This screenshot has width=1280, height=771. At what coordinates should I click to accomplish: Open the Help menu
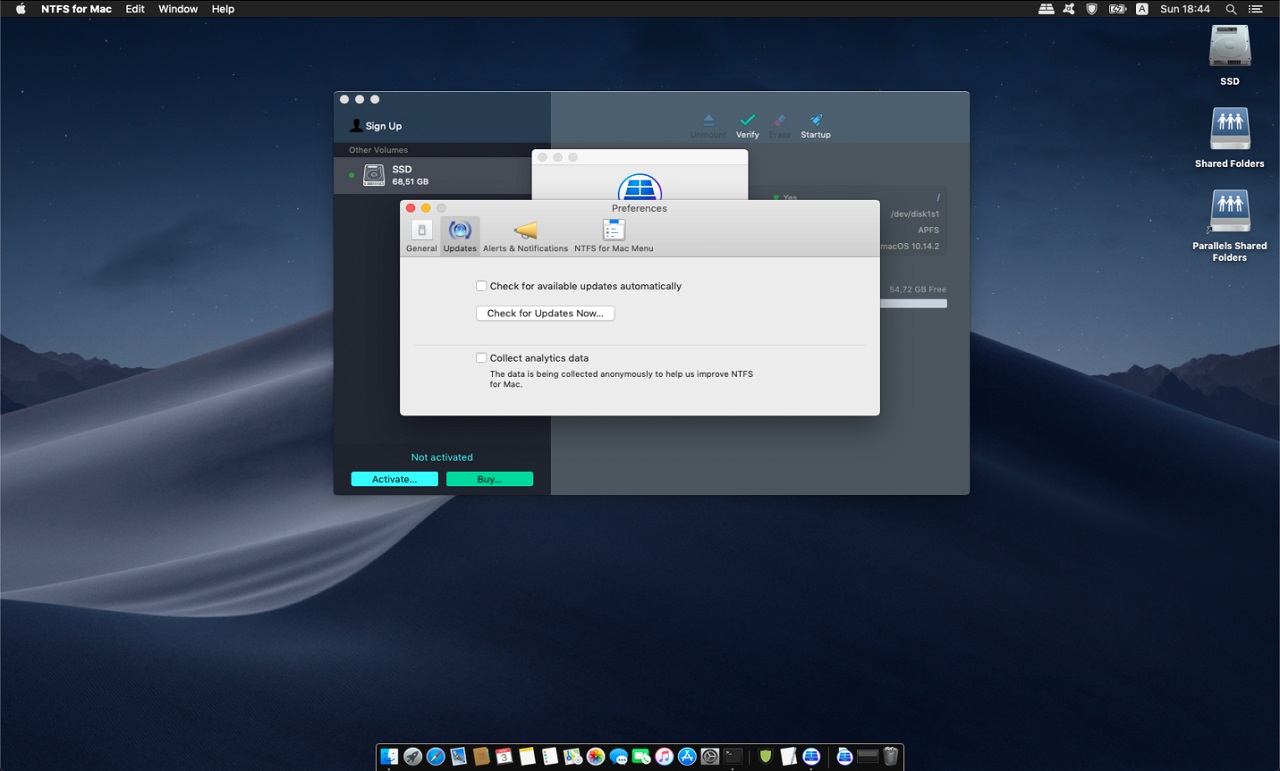223,9
